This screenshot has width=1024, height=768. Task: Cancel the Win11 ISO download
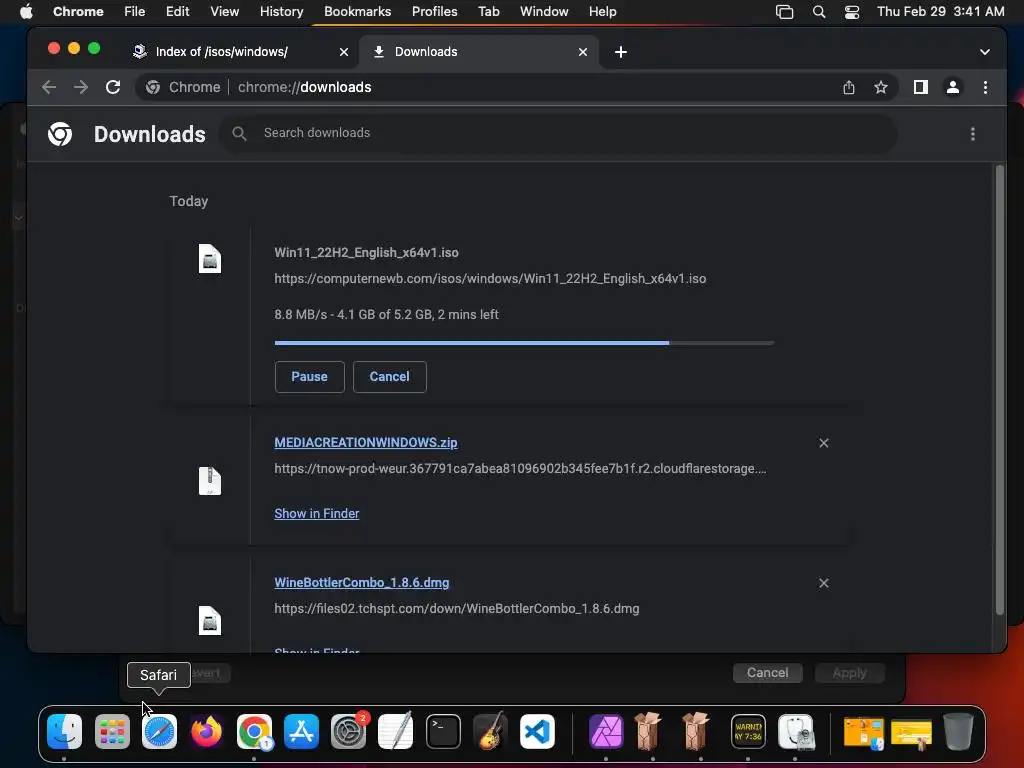click(389, 377)
